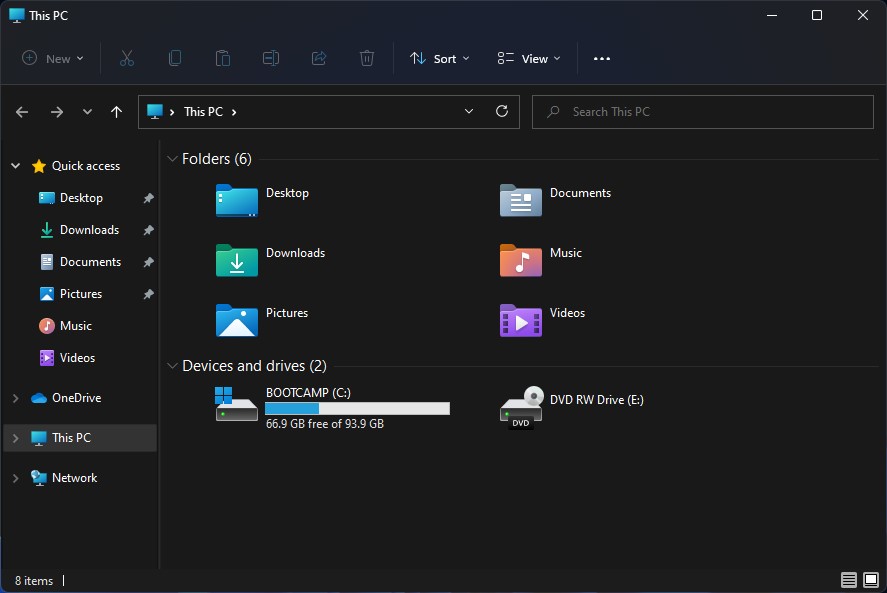Open the Sort dropdown menu
Image resolution: width=887 pixels, height=593 pixels.
point(440,58)
